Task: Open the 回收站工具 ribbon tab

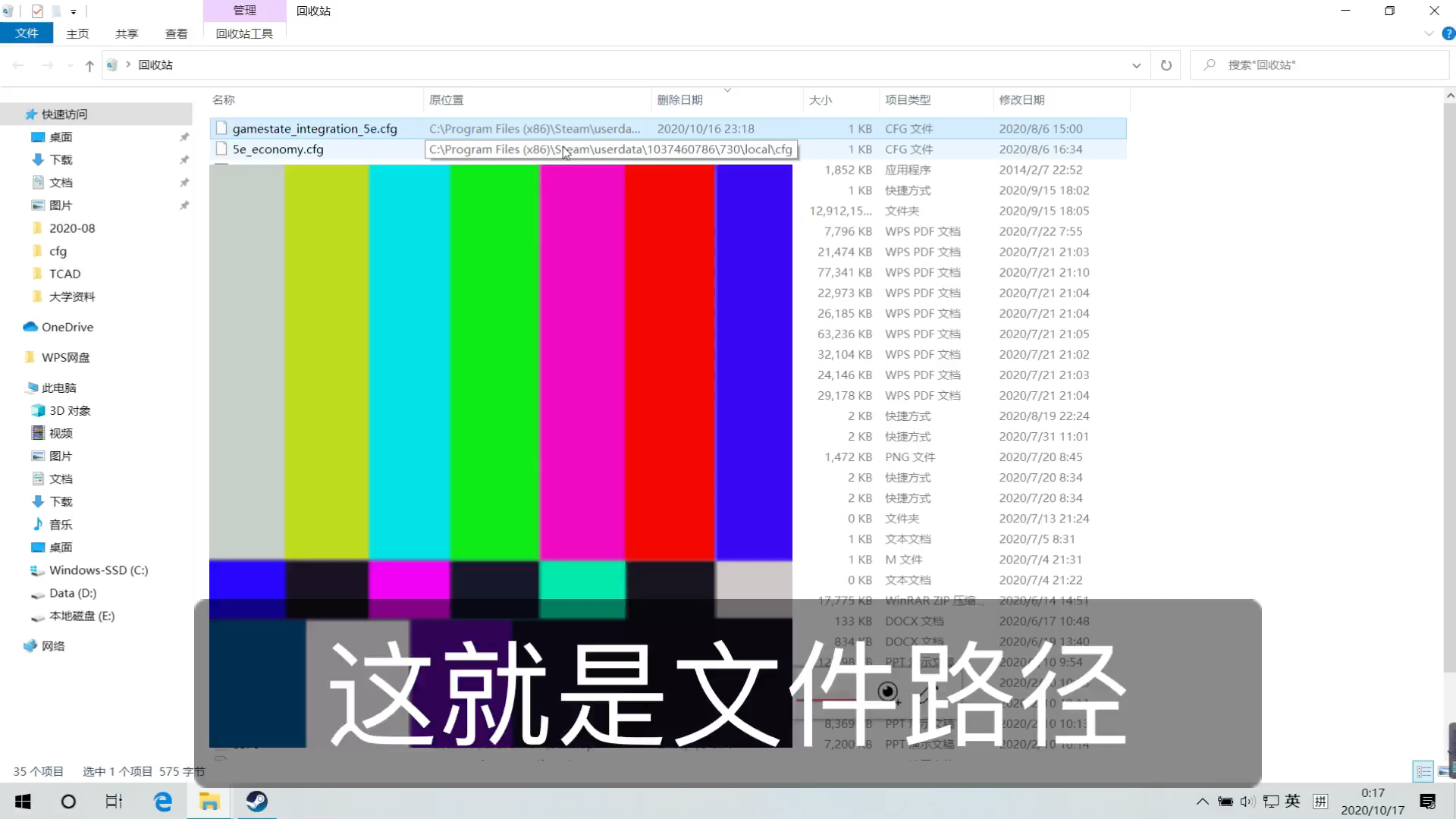Action: 244,33
